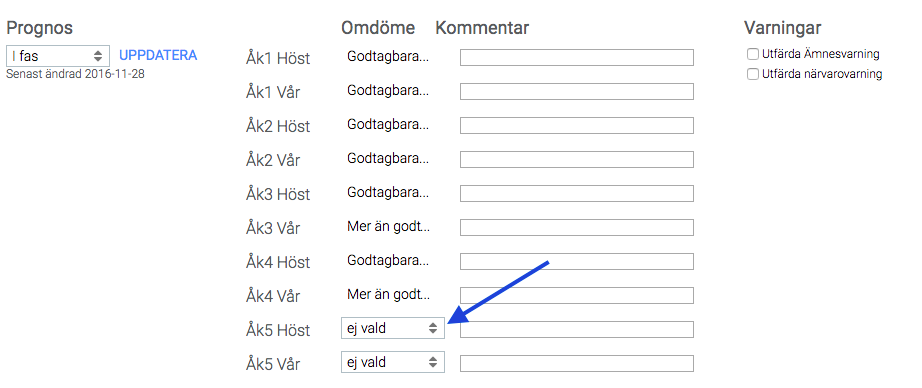Viewport: 922px width, 388px height.
Task: Enable Utfärda Ämnesvarning checkbox
Action: [x=752, y=54]
